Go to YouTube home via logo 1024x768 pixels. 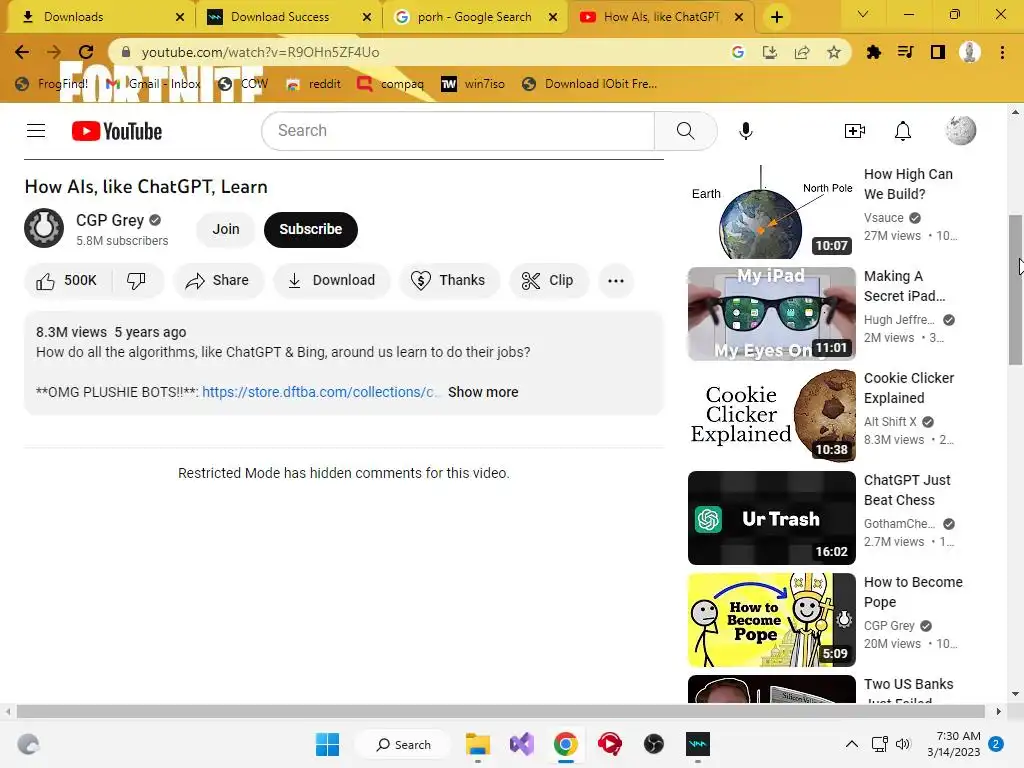pos(117,131)
